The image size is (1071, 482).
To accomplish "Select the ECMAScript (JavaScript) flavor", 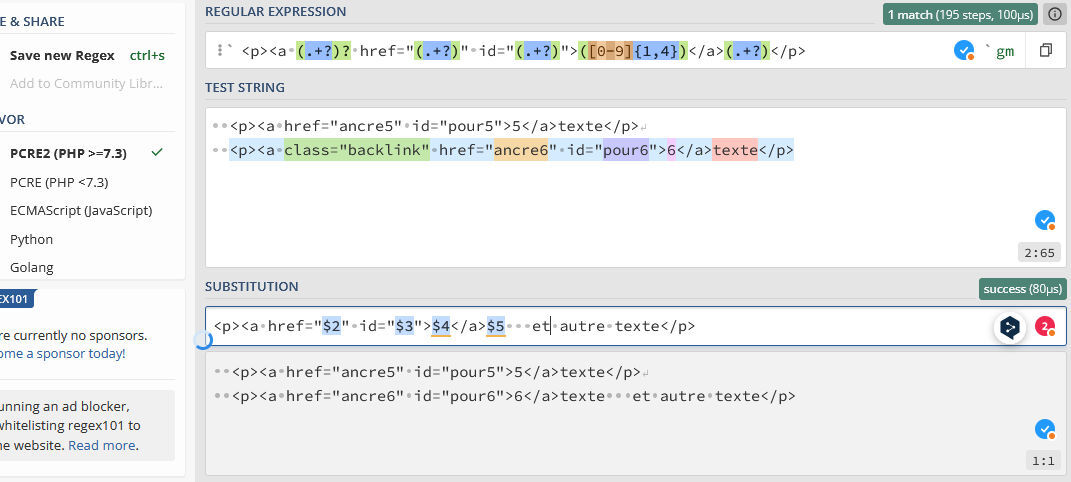I will point(81,210).
